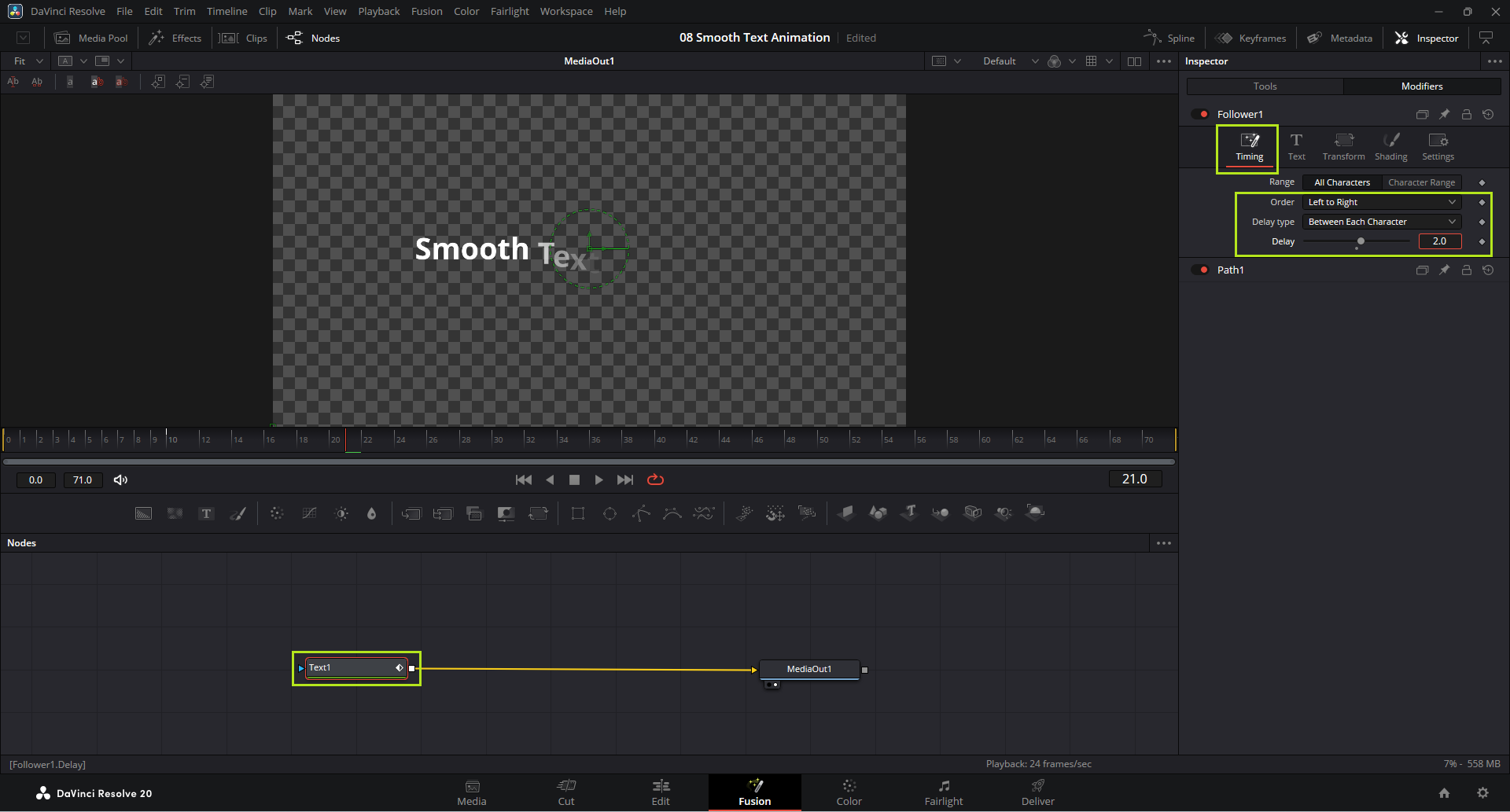The height and width of the screenshot is (812, 1510).
Task: Reset the Follower1 modifier settings
Action: 1488,115
